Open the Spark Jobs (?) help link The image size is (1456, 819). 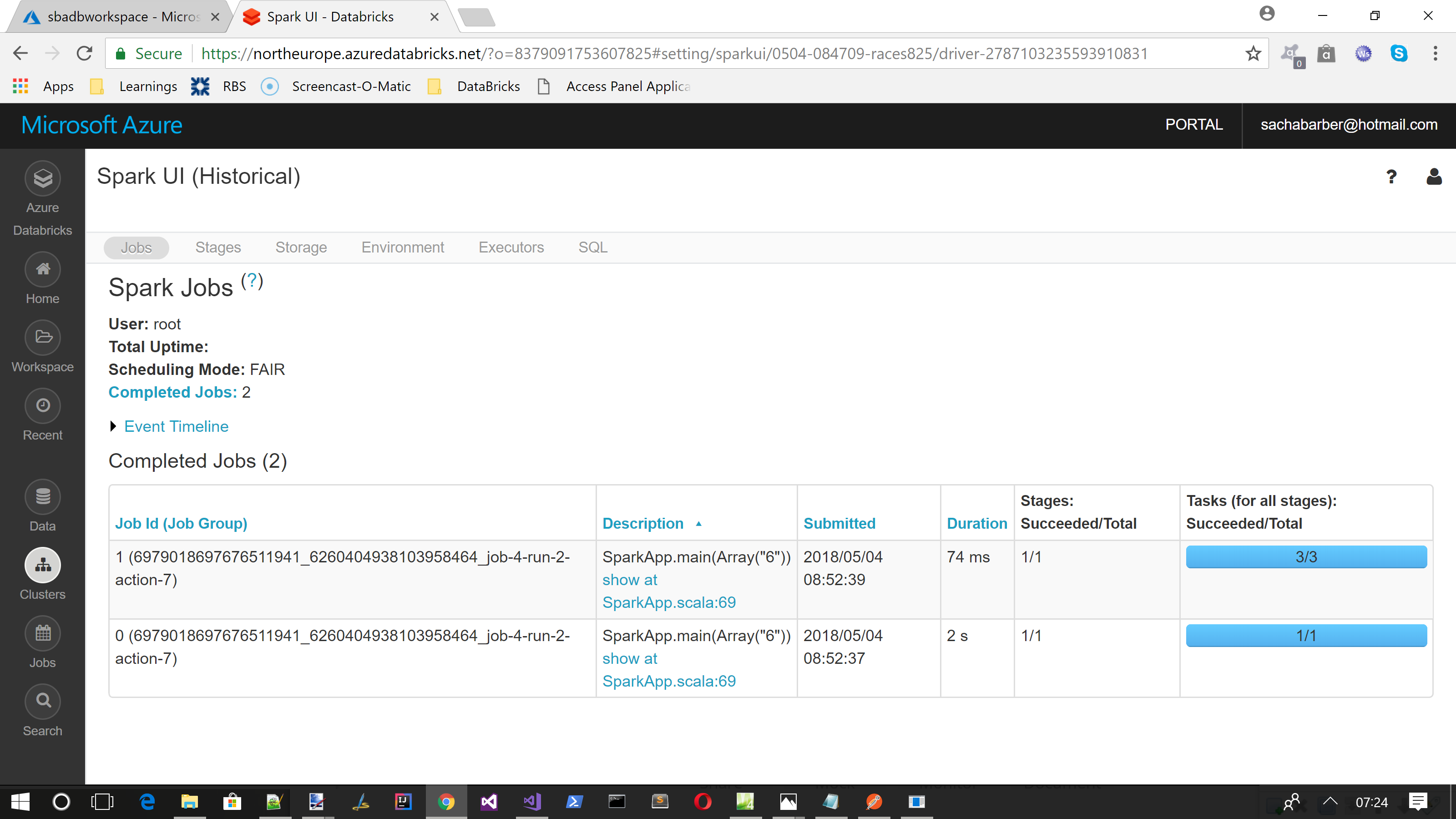[x=252, y=280]
